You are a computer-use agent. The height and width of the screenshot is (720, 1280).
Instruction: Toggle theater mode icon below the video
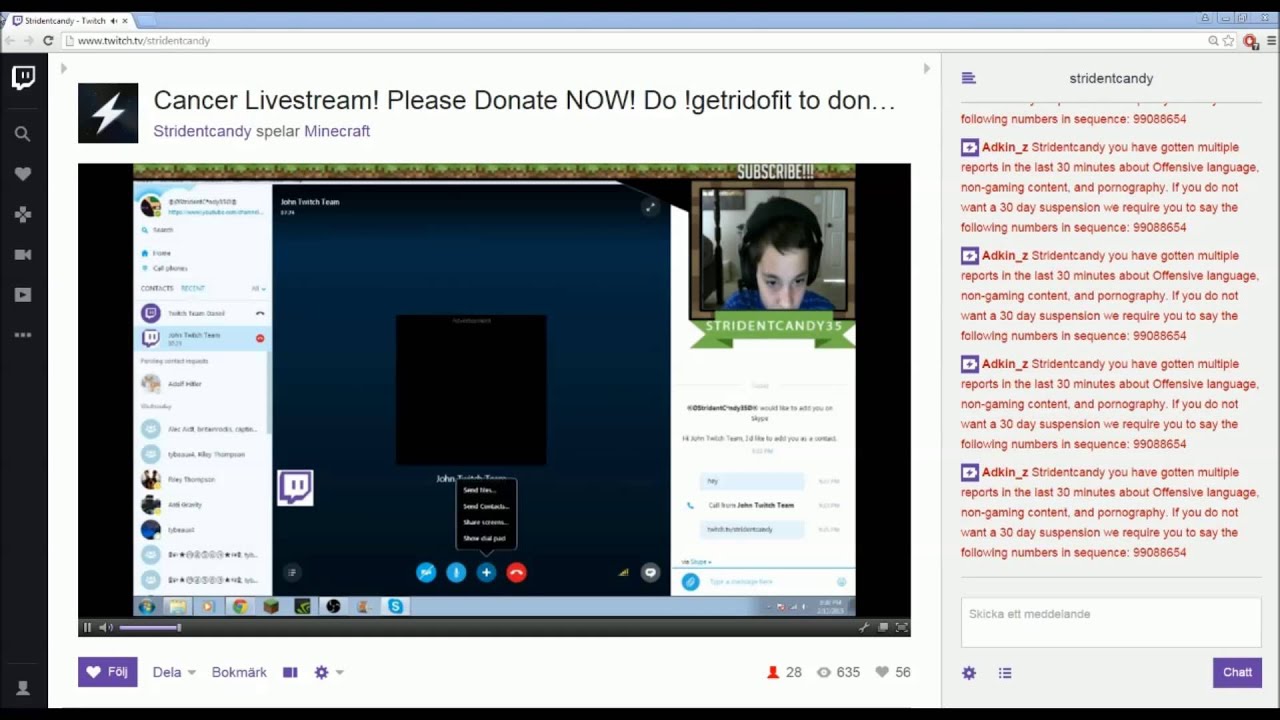click(x=290, y=672)
